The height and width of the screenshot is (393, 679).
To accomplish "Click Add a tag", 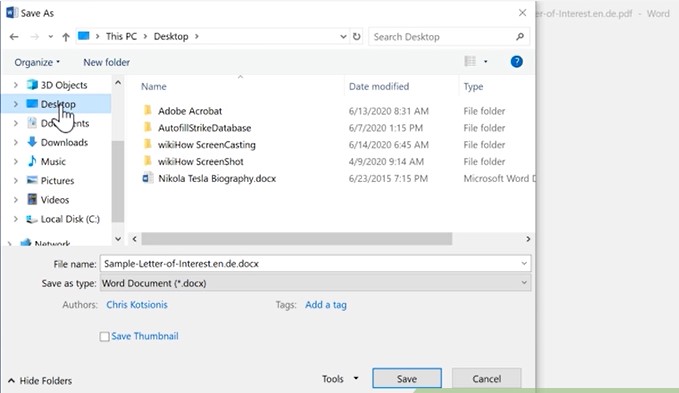I will point(326,305).
